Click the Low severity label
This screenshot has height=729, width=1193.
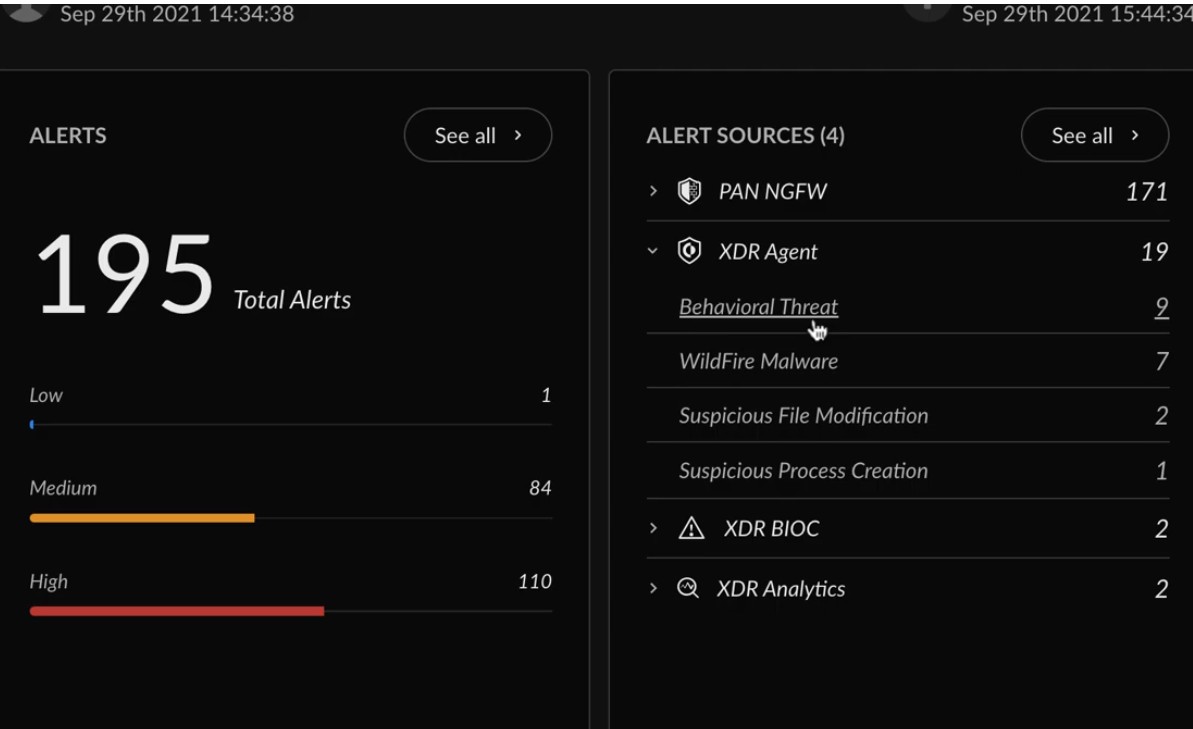point(46,395)
